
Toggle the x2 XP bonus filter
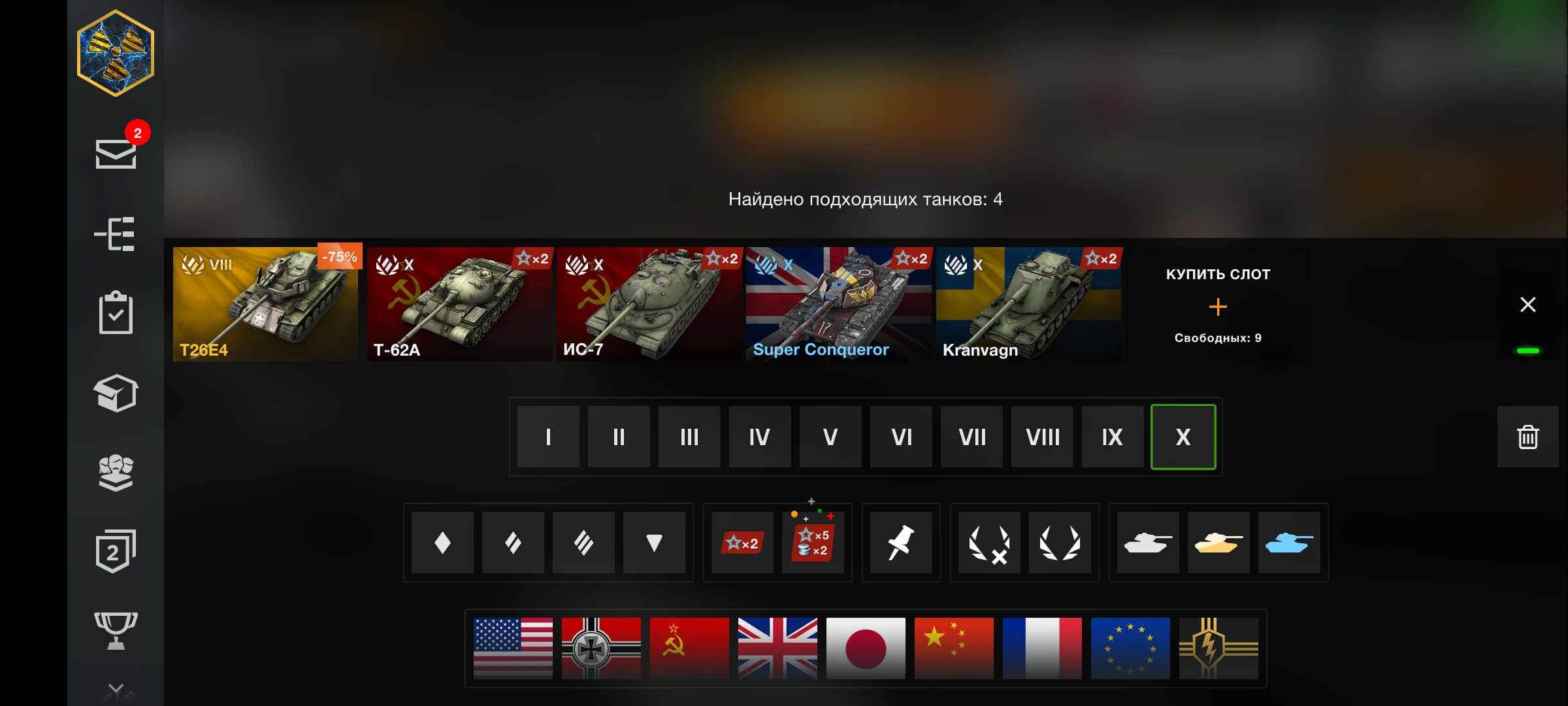pyautogui.click(x=742, y=543)
